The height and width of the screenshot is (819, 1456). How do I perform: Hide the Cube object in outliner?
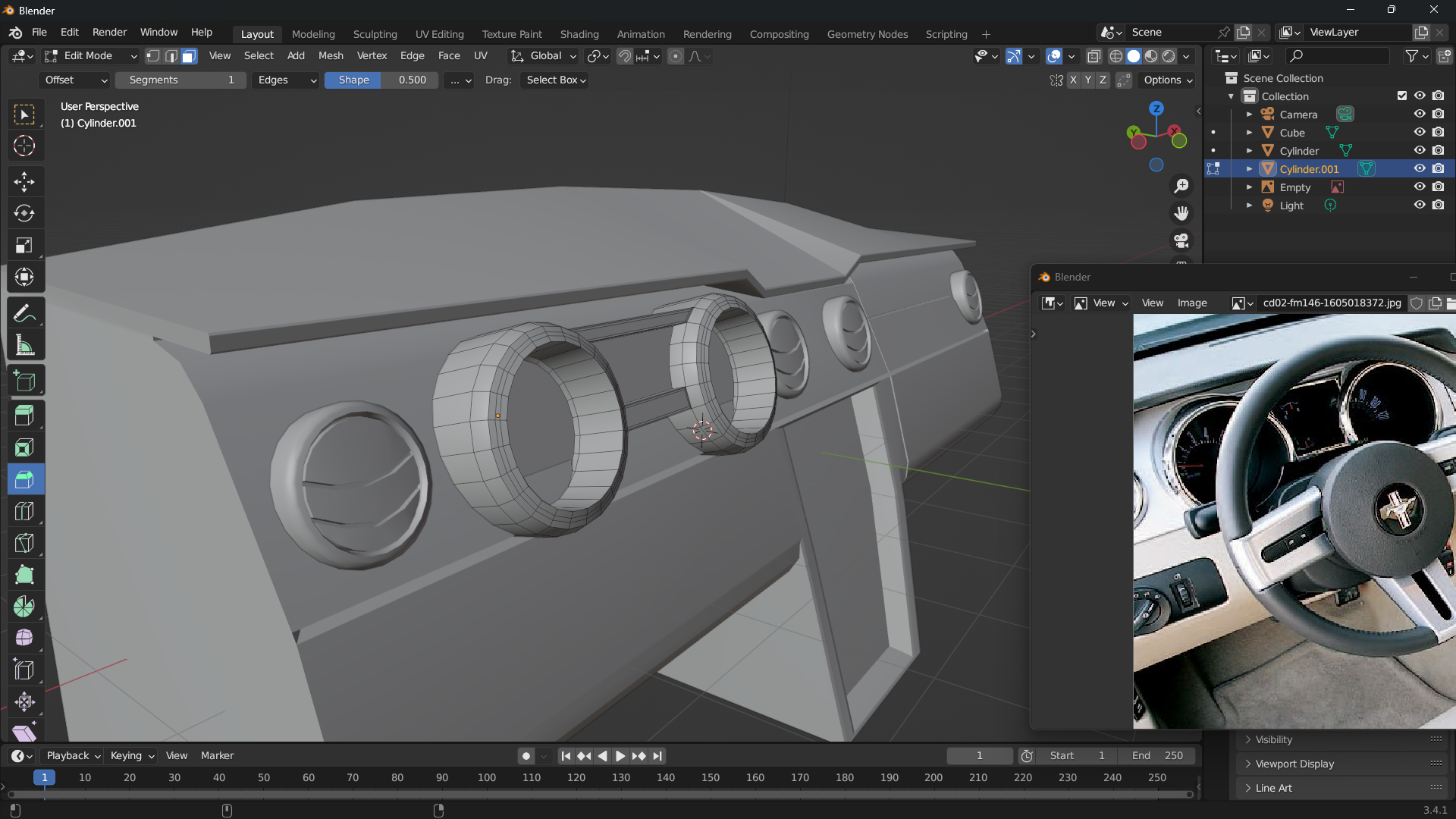(x=1420, y=133)
